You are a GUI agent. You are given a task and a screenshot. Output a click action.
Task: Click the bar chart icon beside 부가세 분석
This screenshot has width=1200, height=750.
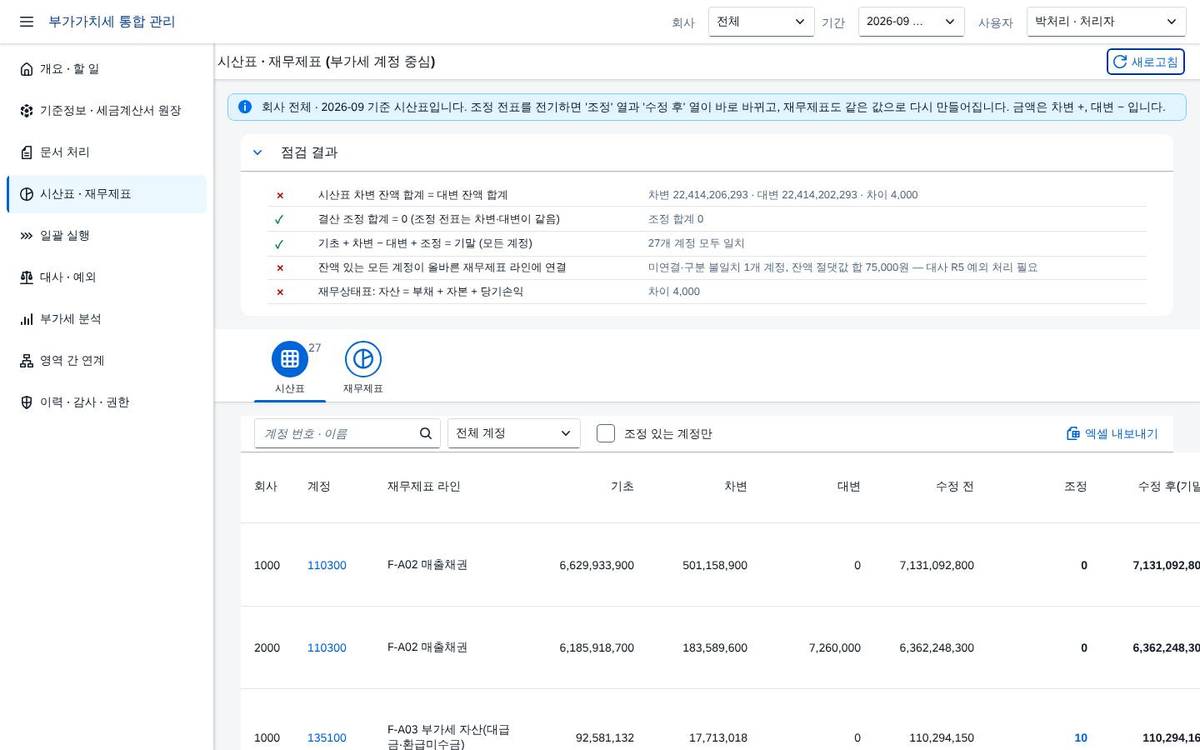(26, 319)
